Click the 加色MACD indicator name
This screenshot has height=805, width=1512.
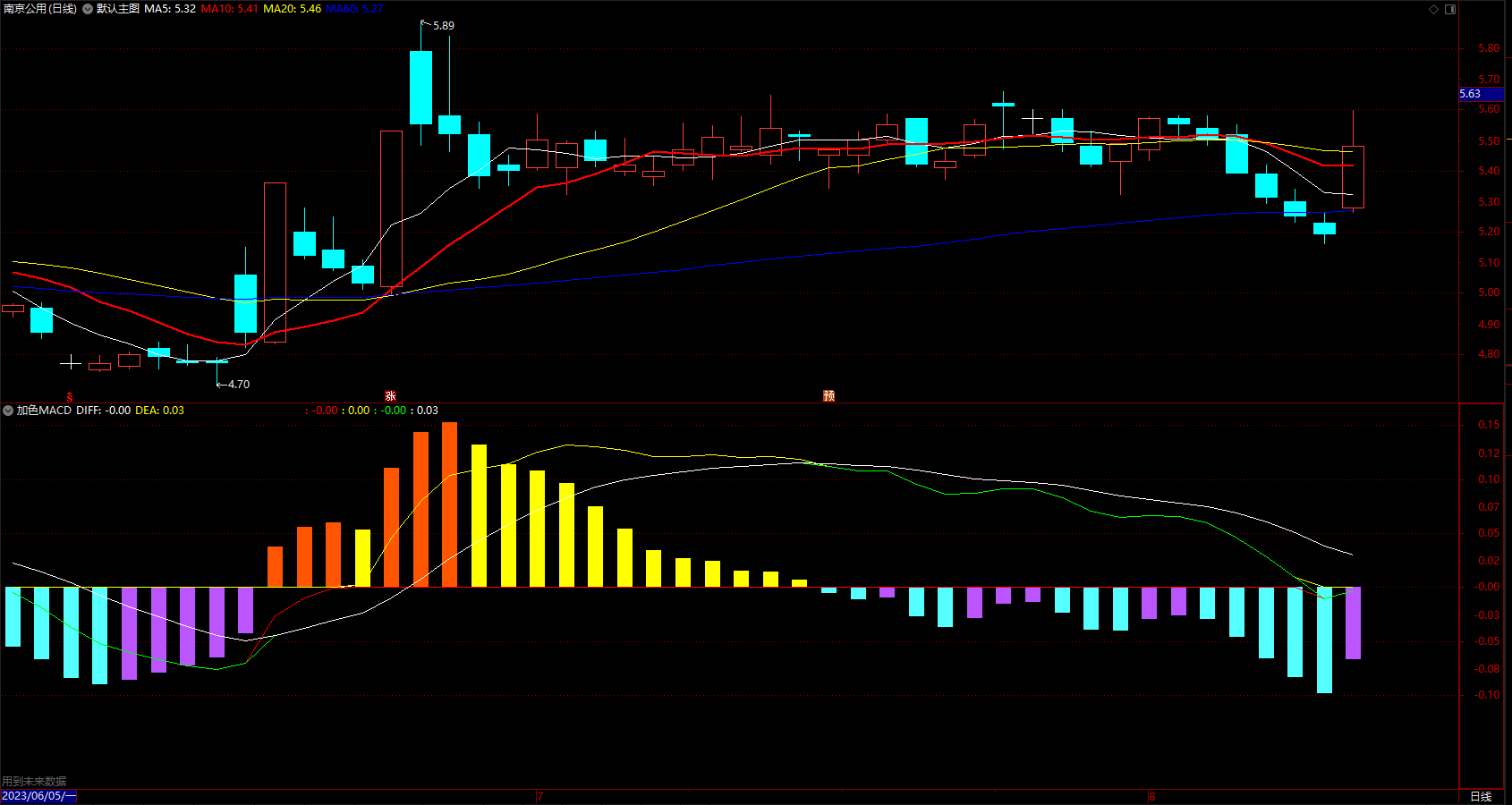44,411
